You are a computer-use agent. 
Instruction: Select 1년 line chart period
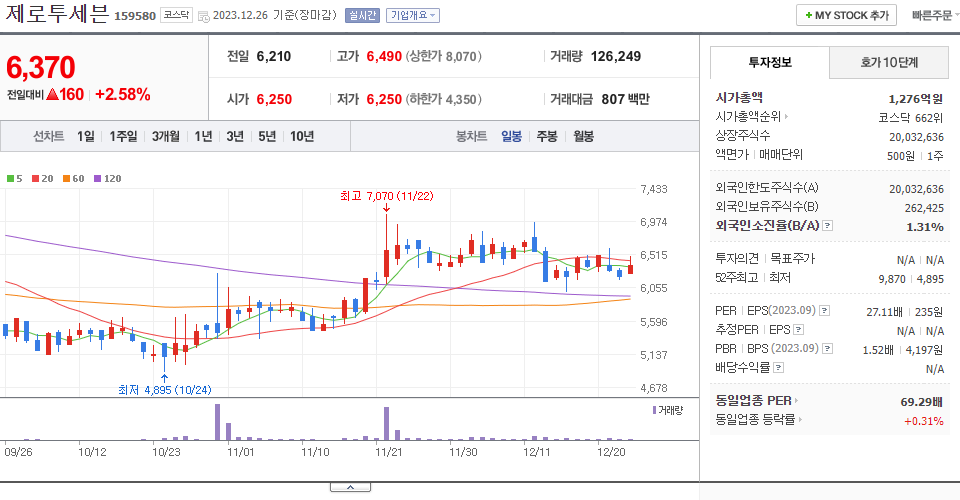[203, 136]
